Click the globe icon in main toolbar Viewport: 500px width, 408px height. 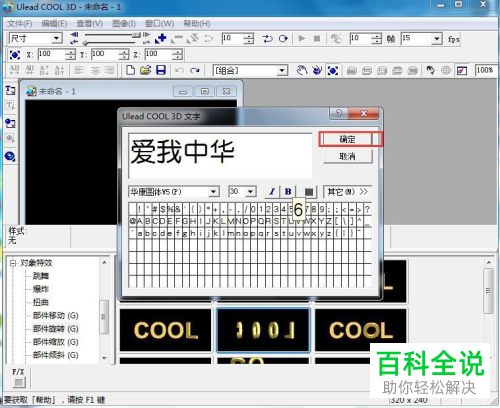[446, 70]
